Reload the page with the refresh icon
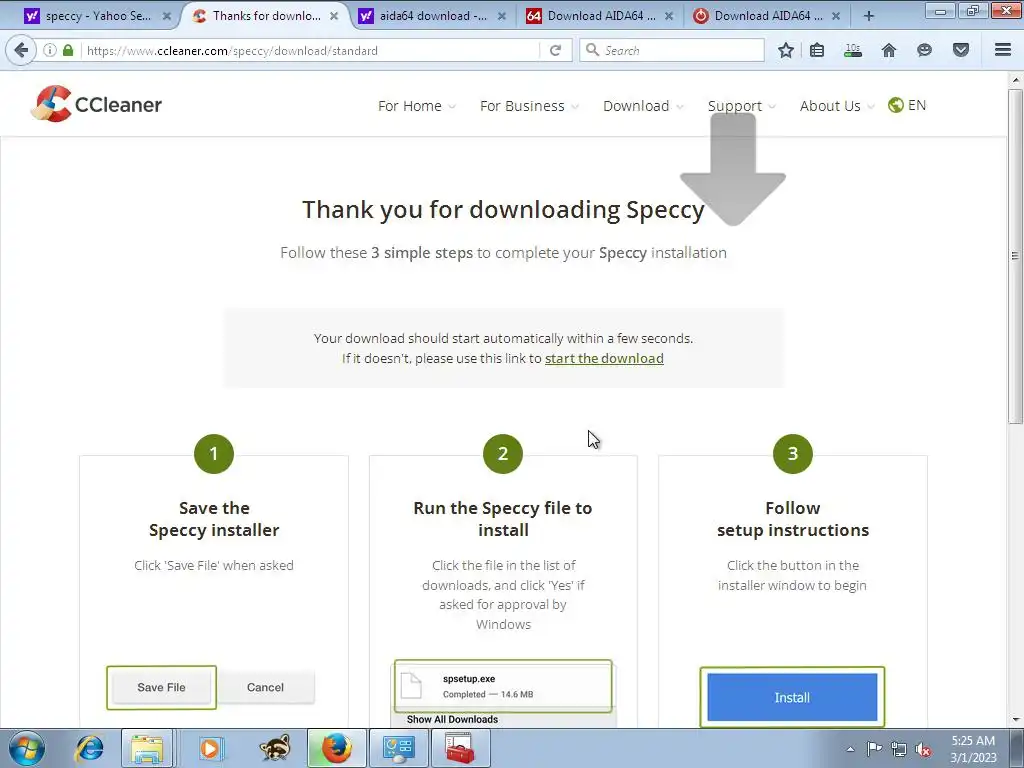The image size is (1024, 768). [x=556, y=50]
